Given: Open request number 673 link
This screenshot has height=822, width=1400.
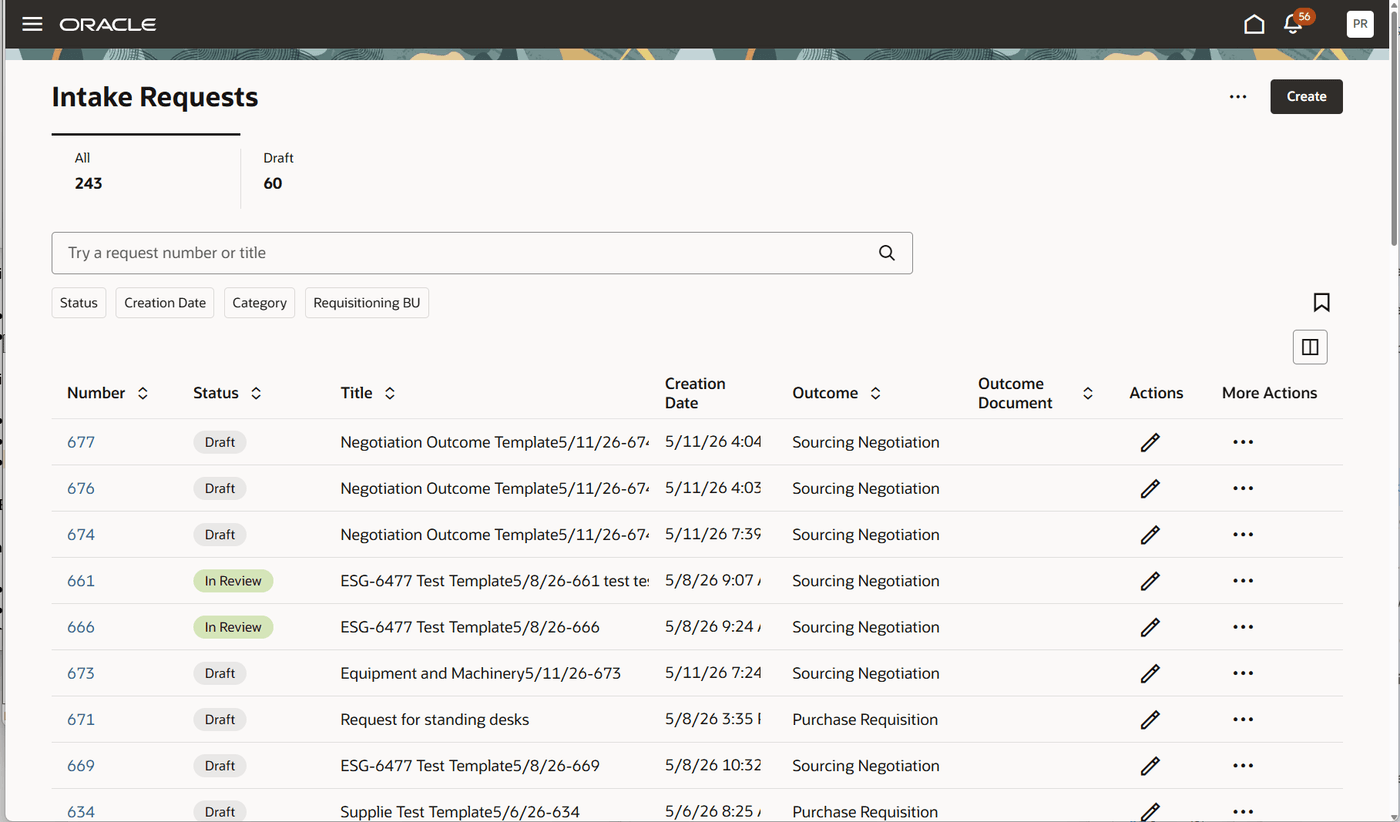Looking at the screenshot, I should (81, 673).
